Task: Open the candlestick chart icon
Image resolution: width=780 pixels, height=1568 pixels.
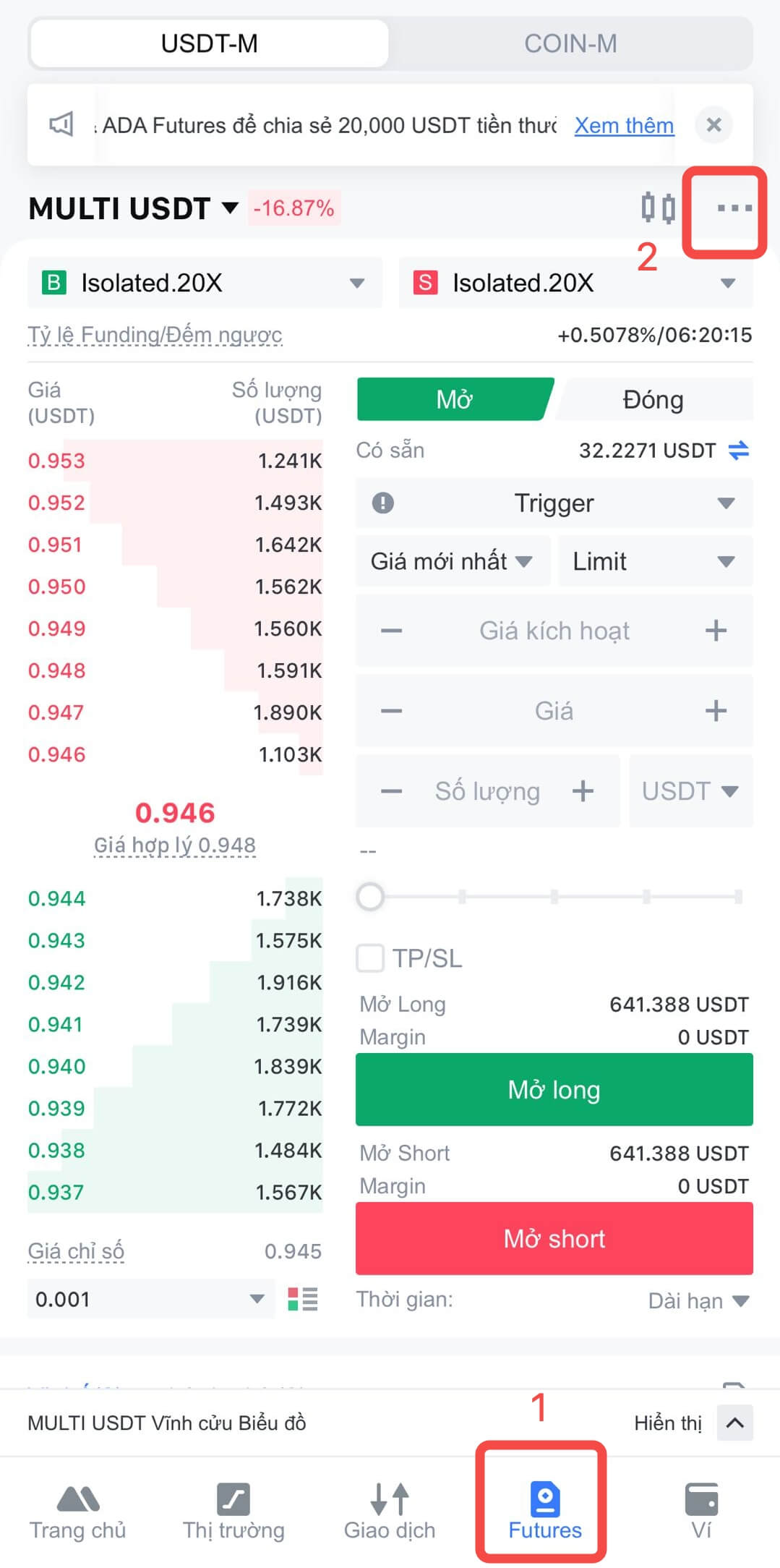Action: click(x=658, y=208)
